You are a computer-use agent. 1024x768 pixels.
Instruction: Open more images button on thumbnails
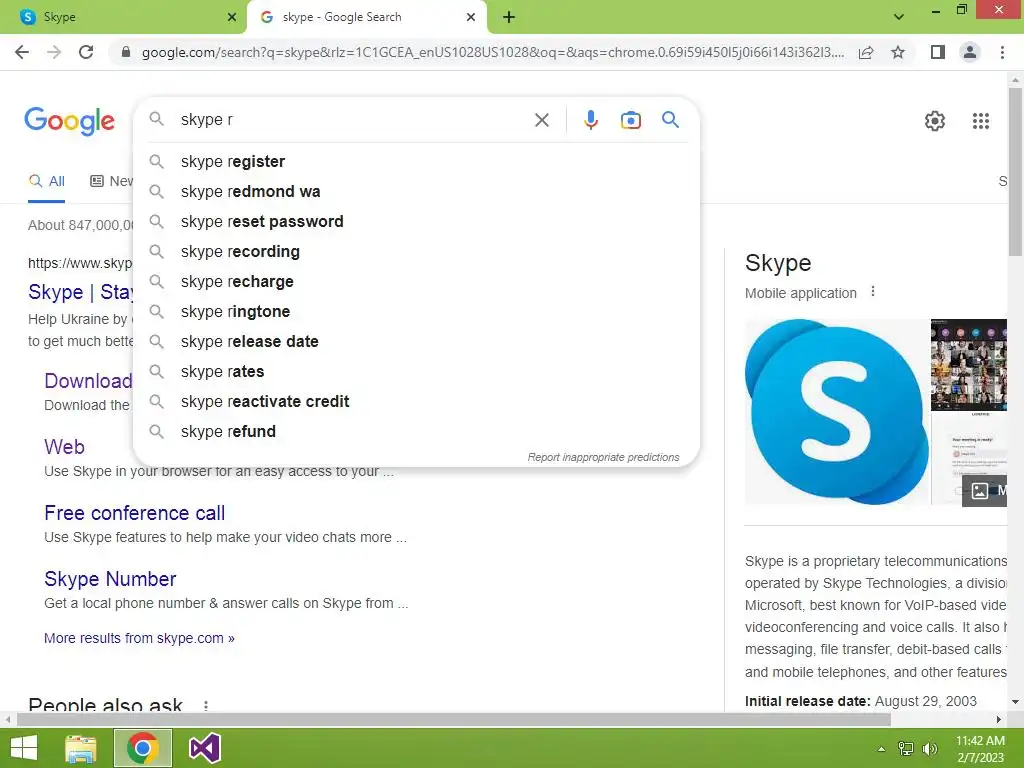[x=985, y=490]
